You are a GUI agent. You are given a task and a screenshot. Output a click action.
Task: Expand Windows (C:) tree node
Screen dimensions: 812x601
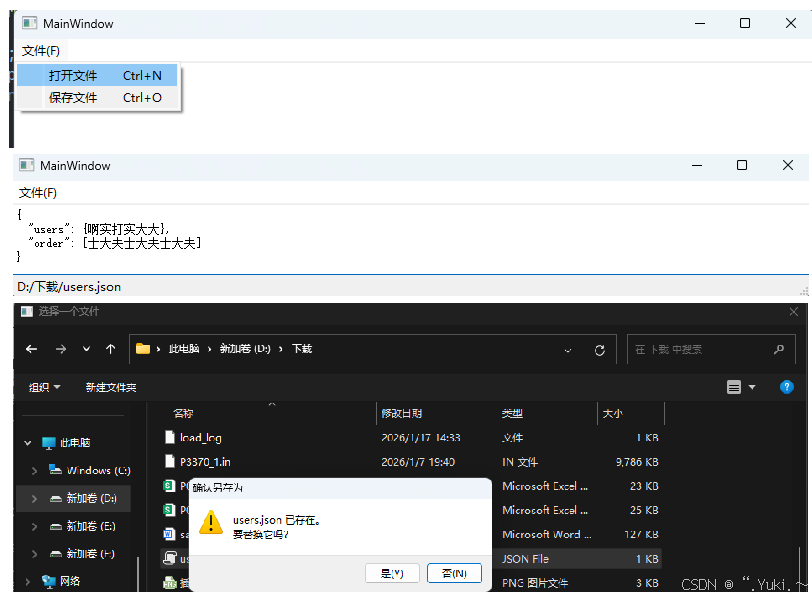click(x=34, y=471)
